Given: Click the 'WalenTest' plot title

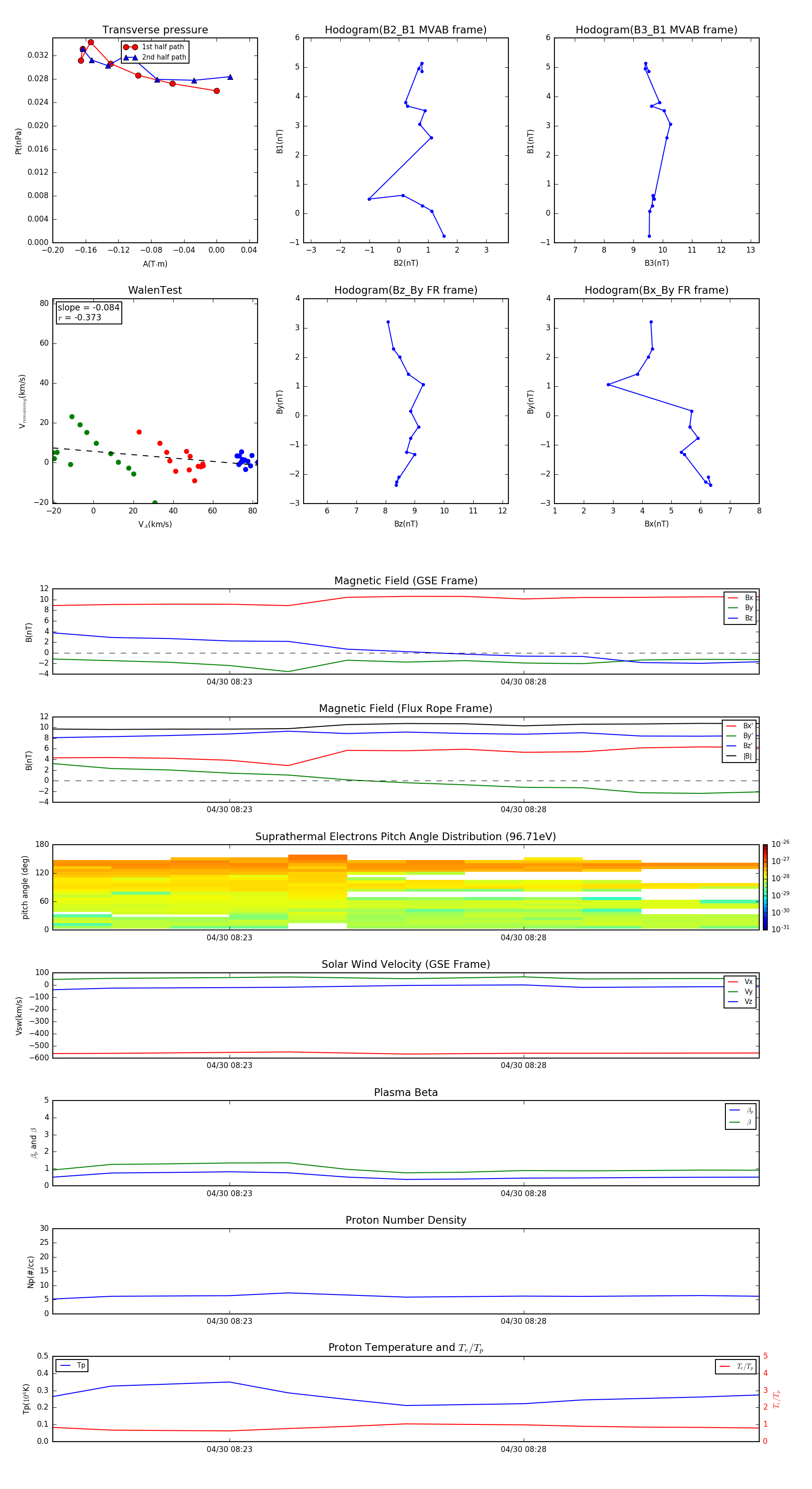Looking at the screenshot, I should 155,290.
